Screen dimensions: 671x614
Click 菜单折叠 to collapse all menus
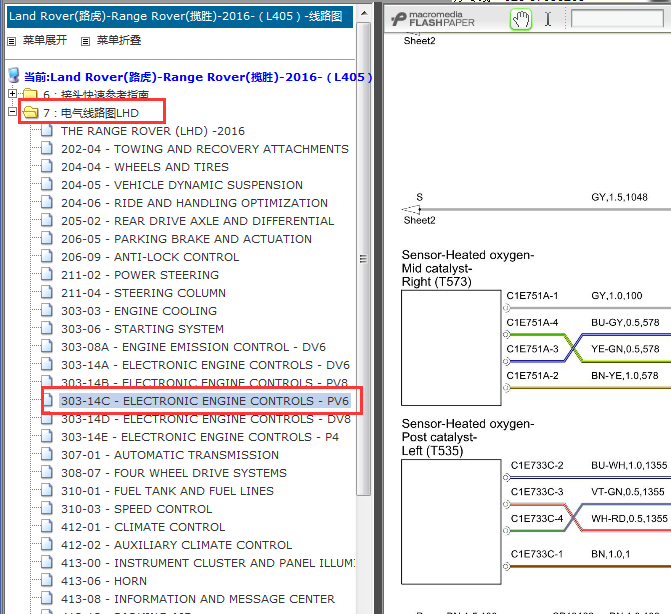pyautogui.click(x=119, y=40)
